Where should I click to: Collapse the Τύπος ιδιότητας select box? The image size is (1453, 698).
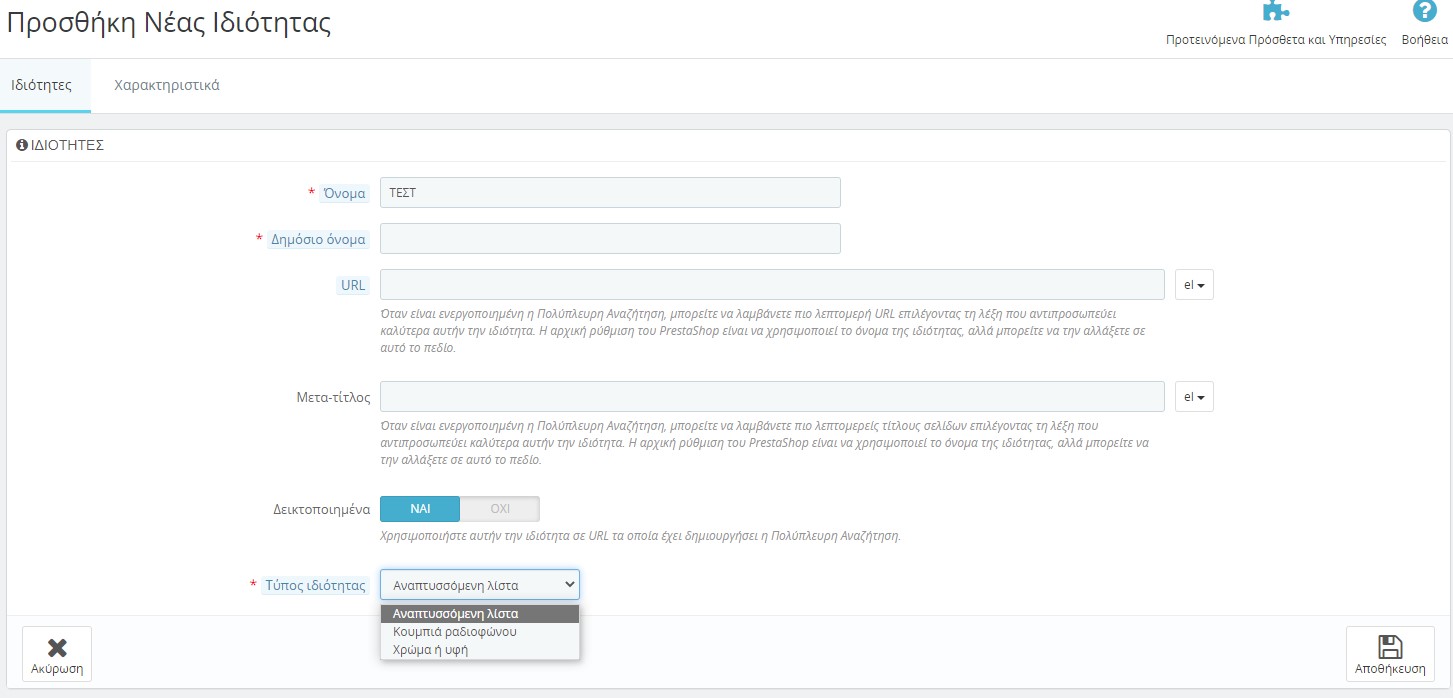(479, 585)
